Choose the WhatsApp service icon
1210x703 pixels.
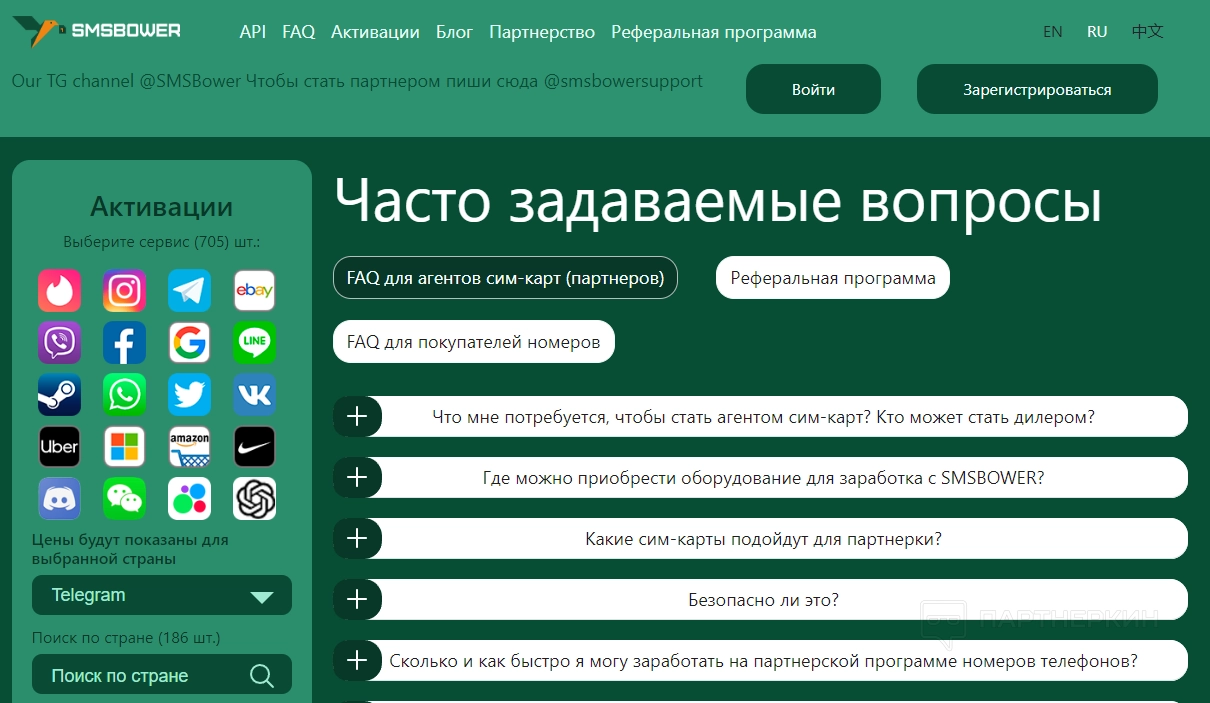pyautogui.click(x=124, y=395)
